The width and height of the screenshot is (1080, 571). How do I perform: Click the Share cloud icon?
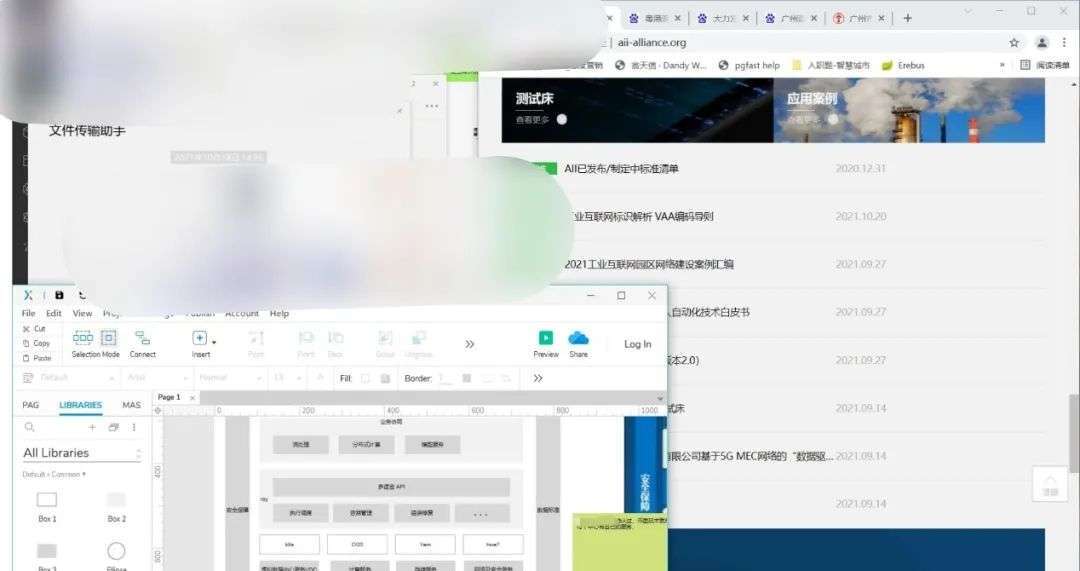click(578, 339)
